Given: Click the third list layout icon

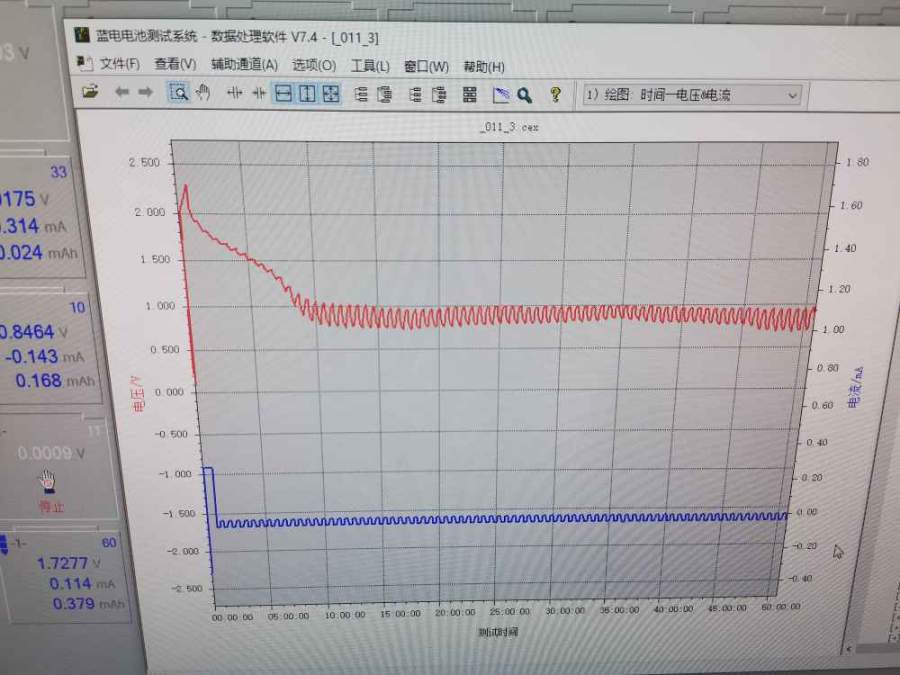Looking at the screenshot, I should click(x=416, y=95).
